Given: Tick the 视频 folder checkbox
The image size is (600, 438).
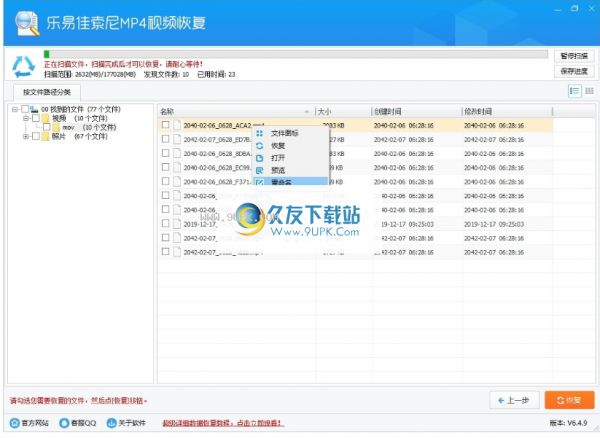Looking at the screenshot, I should (x=36, y=118).
